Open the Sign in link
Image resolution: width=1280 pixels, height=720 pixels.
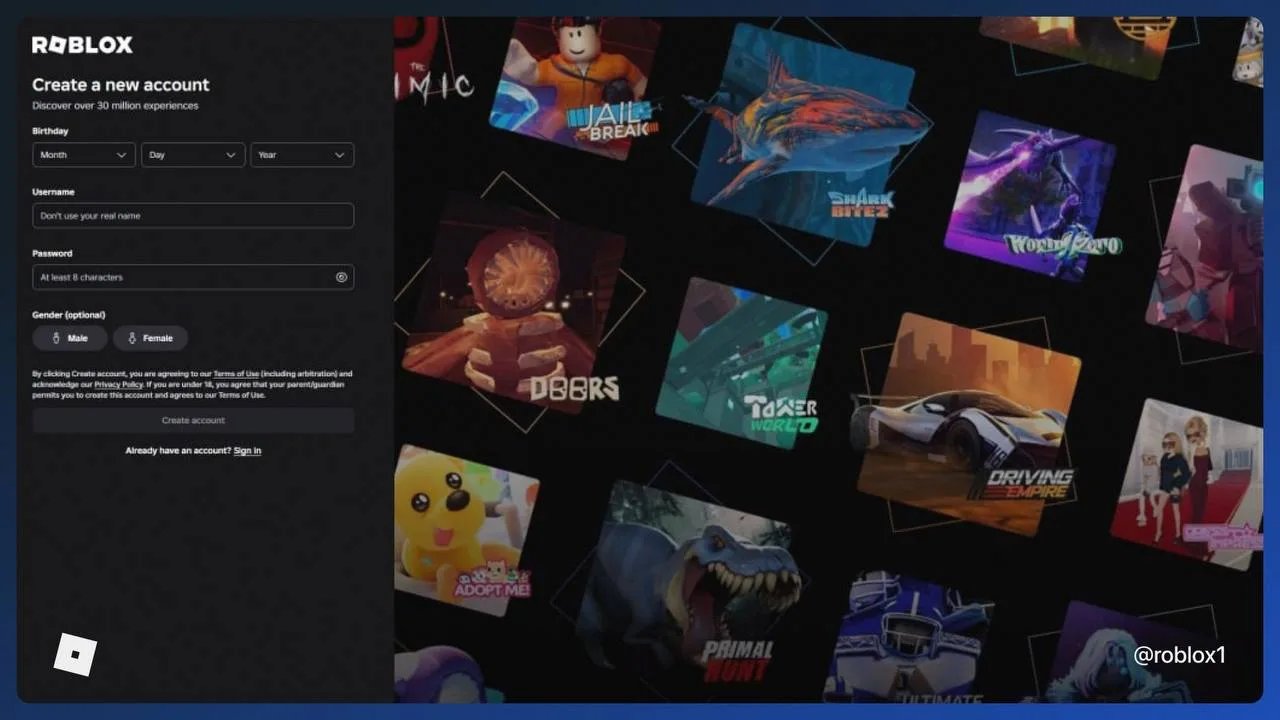tap(247, 451)
